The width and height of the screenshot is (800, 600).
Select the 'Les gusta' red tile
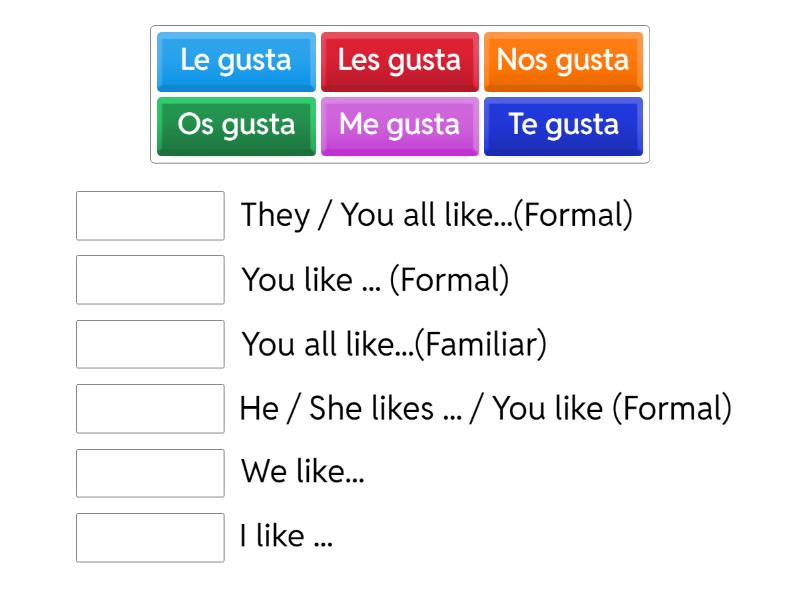[x=399, y=61]
